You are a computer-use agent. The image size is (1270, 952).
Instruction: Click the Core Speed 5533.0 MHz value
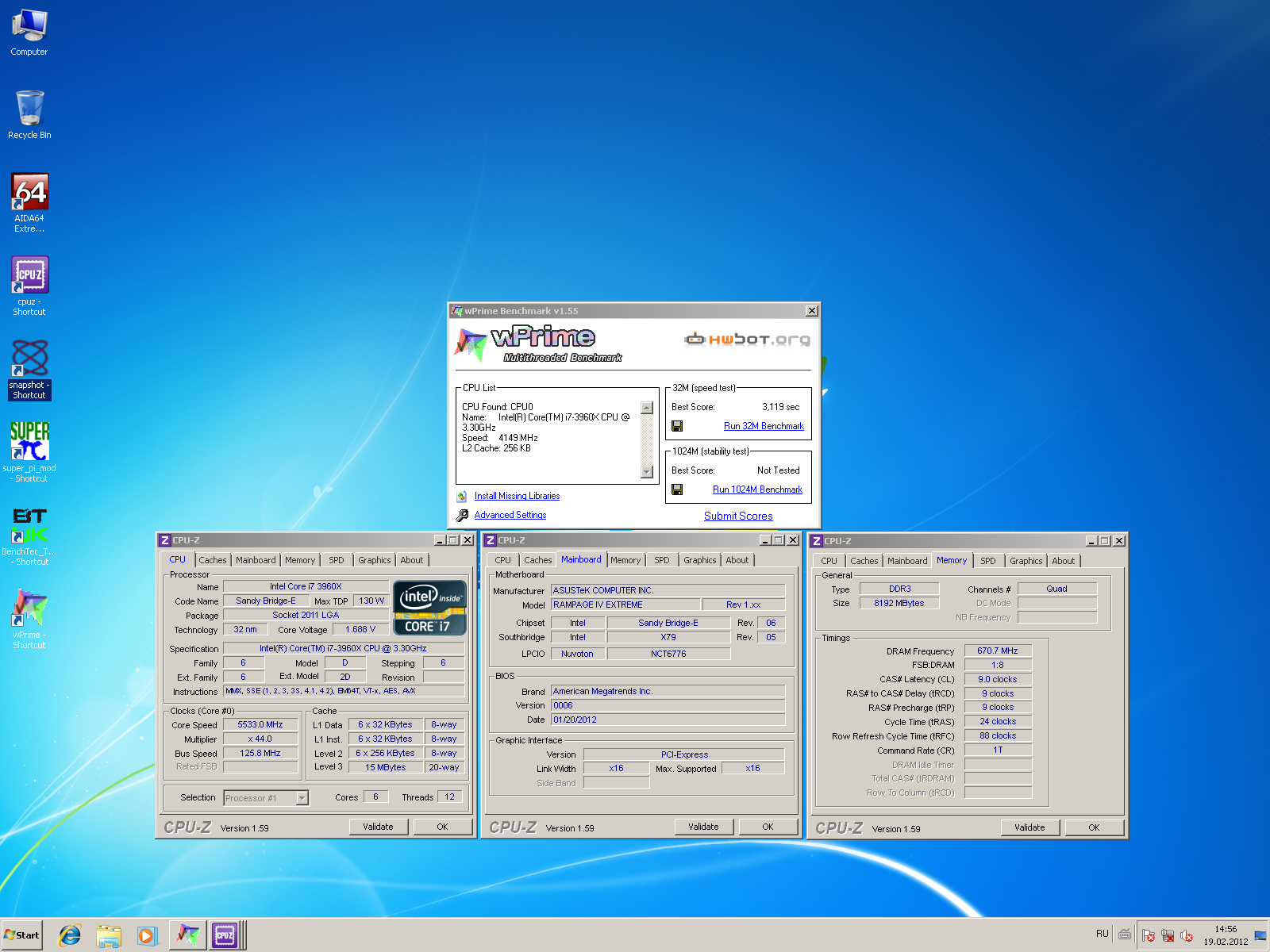[260, 724]
